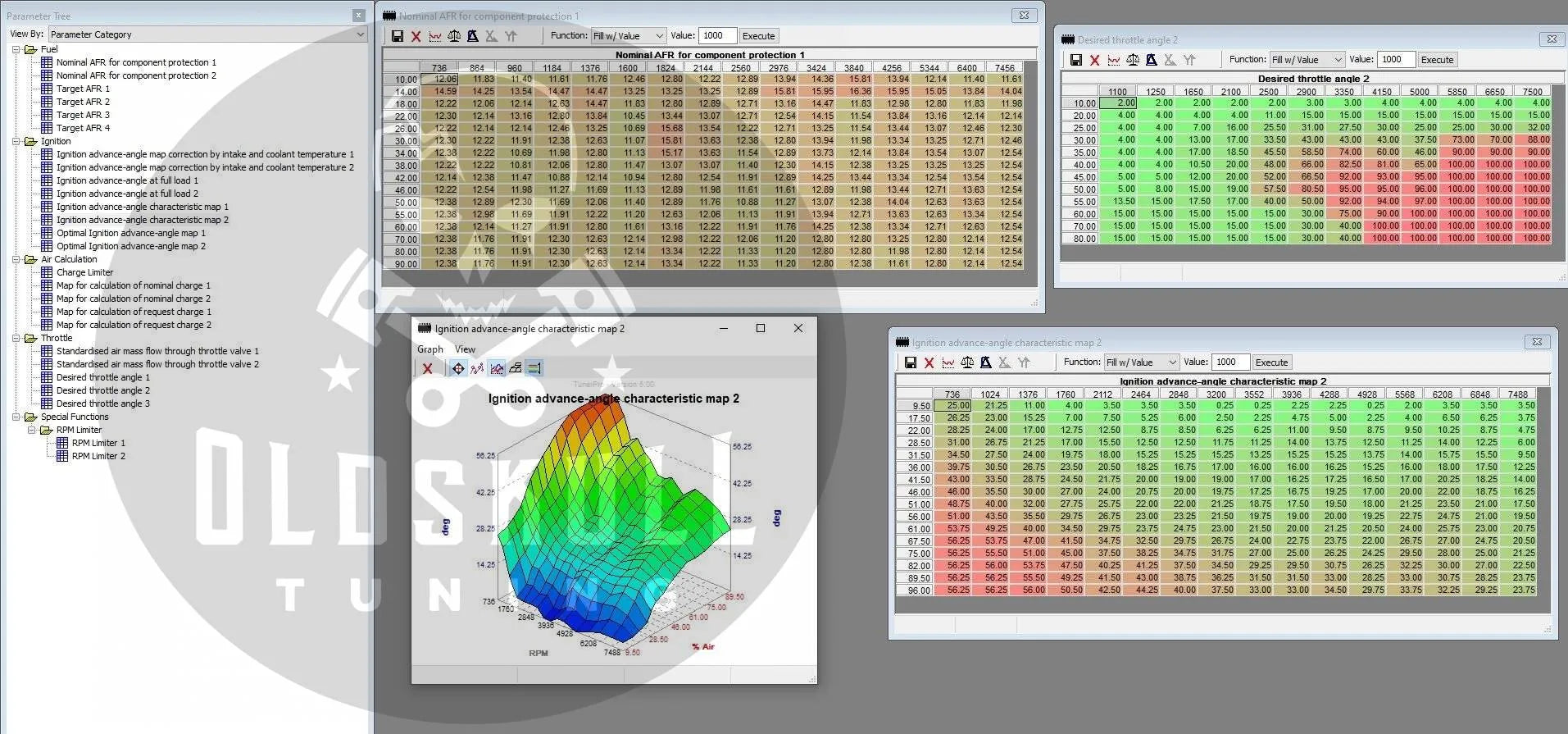The image size is (1568, 734).
Task: Click red X cancel icon in Desired throttle window
Action: point(1094,60)
